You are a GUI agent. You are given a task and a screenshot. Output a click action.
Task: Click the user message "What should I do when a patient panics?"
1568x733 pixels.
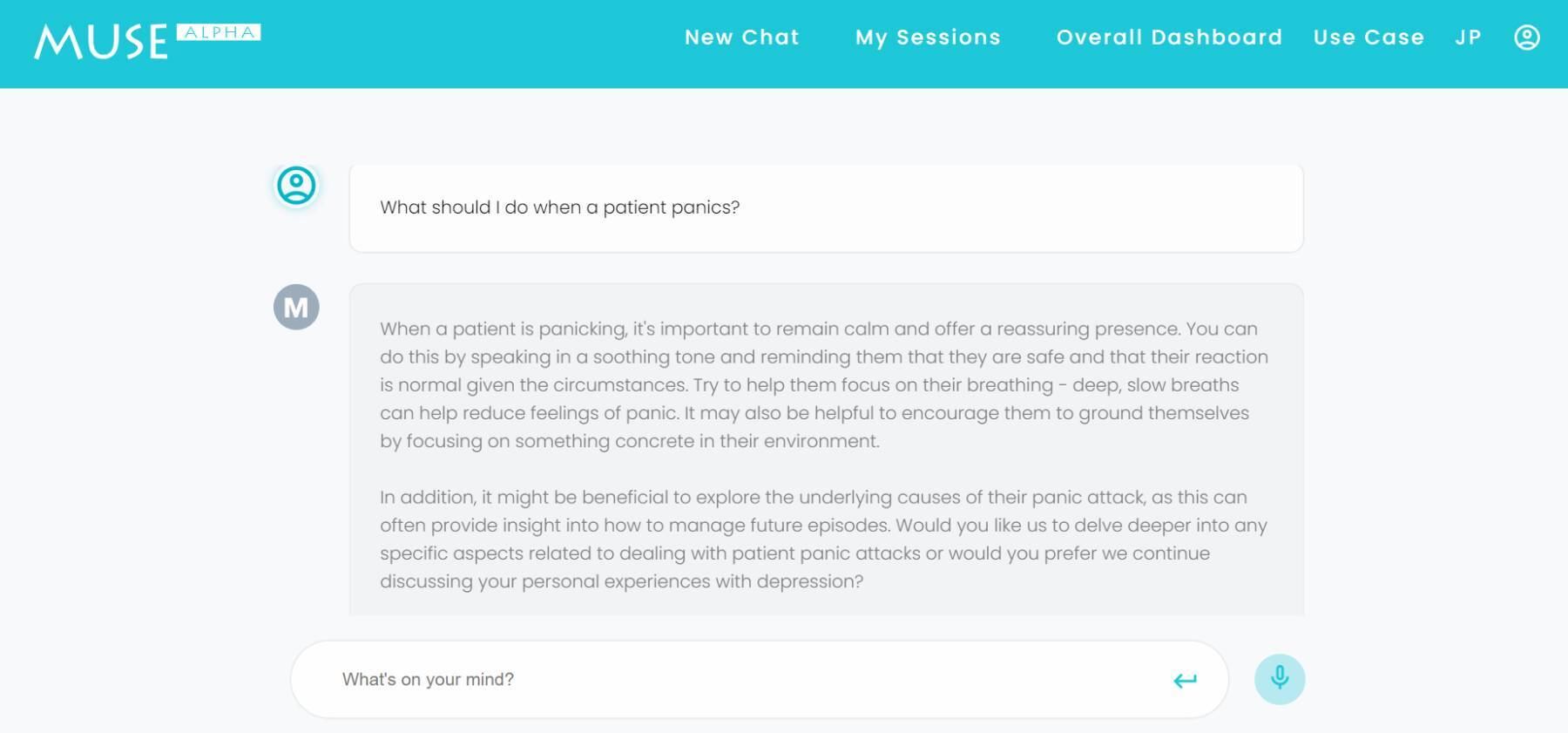tap(559, 207)
